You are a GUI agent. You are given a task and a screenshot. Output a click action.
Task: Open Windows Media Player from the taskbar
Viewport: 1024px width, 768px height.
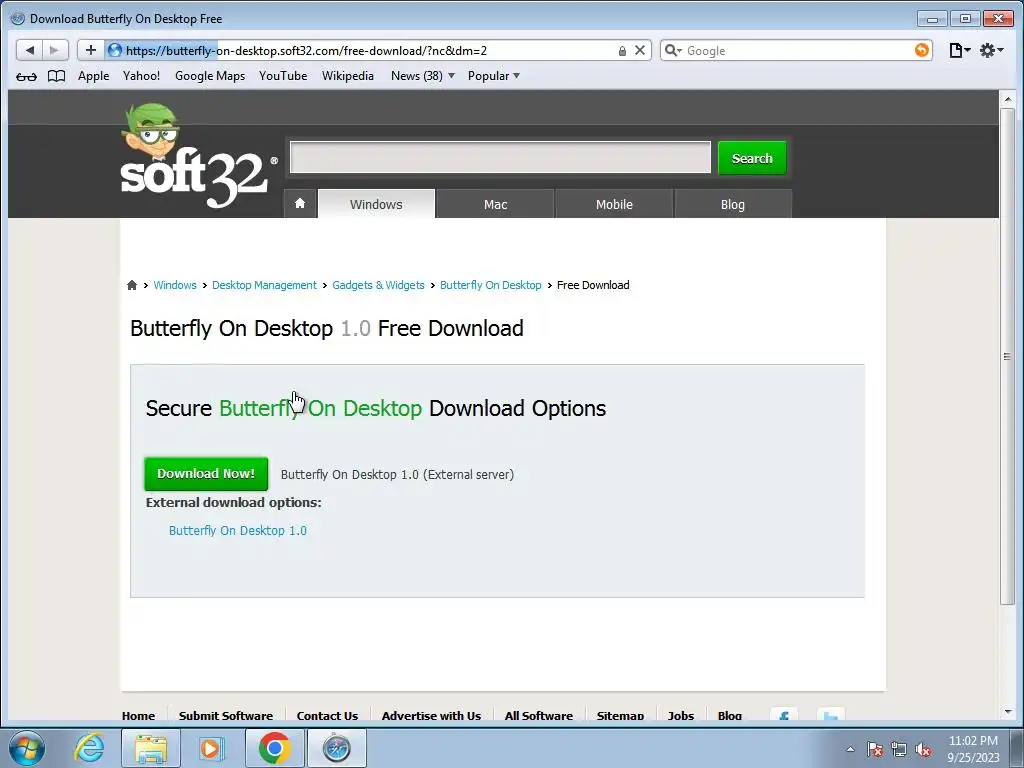[x=211, y=748]
